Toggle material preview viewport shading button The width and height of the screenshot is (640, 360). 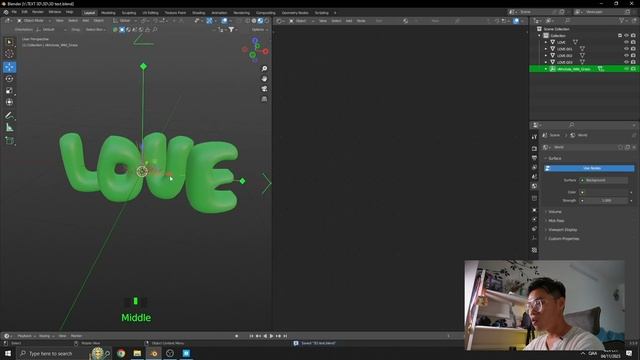[260, 20]
